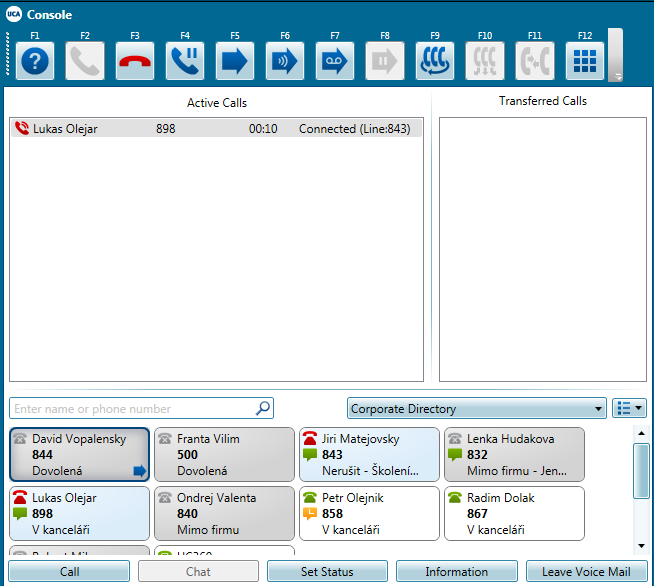Click the UCA logo in title bar

pyautogui.click(x=14, y=14)
